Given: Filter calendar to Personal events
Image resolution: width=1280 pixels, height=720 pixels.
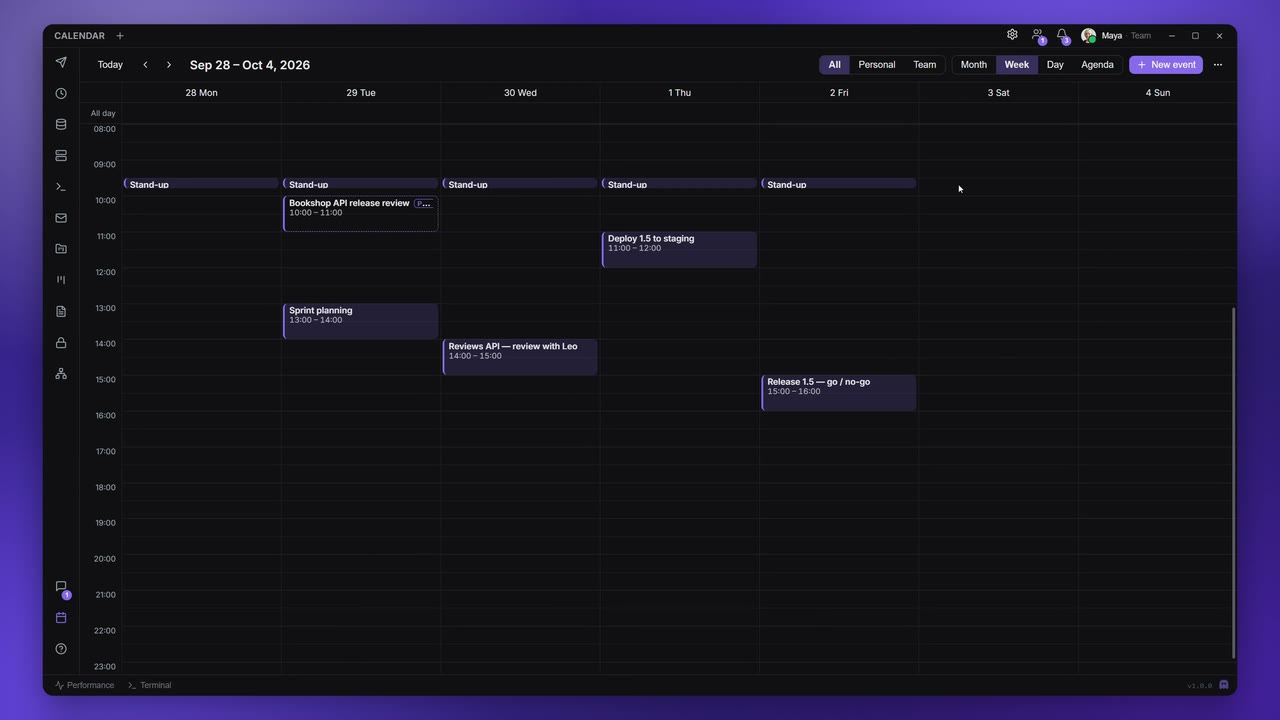Looking at the screenshot, I should click(877, 65).
